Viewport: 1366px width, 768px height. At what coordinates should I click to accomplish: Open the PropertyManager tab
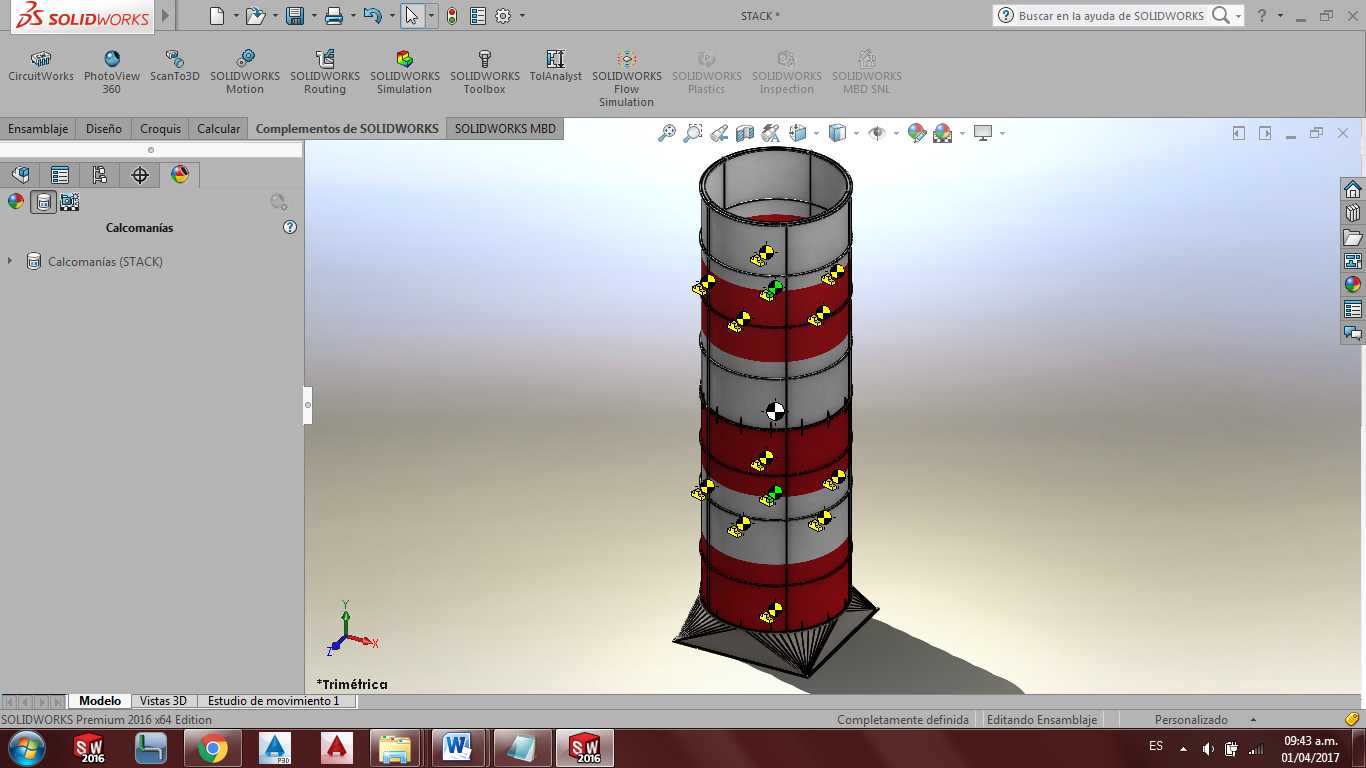tap(60, 175)
